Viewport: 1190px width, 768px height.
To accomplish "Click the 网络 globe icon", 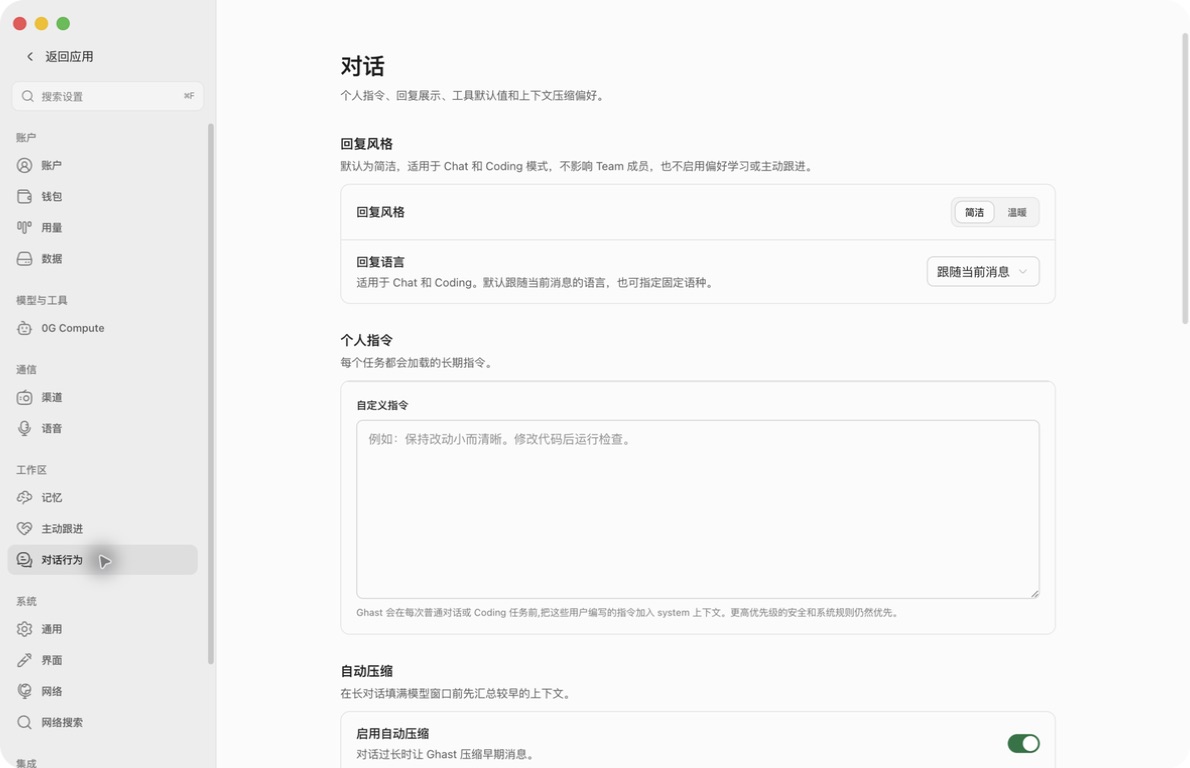I will click(24, 691).
